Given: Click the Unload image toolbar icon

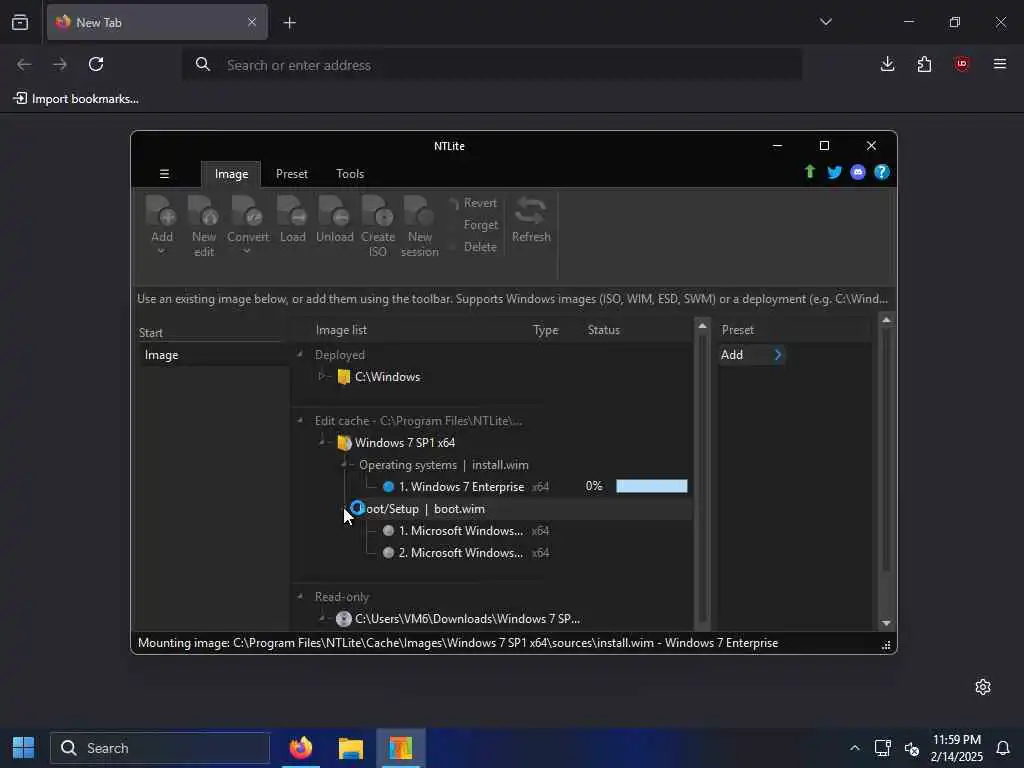Looking at the screenshot, I should click(x=334, y=212).
